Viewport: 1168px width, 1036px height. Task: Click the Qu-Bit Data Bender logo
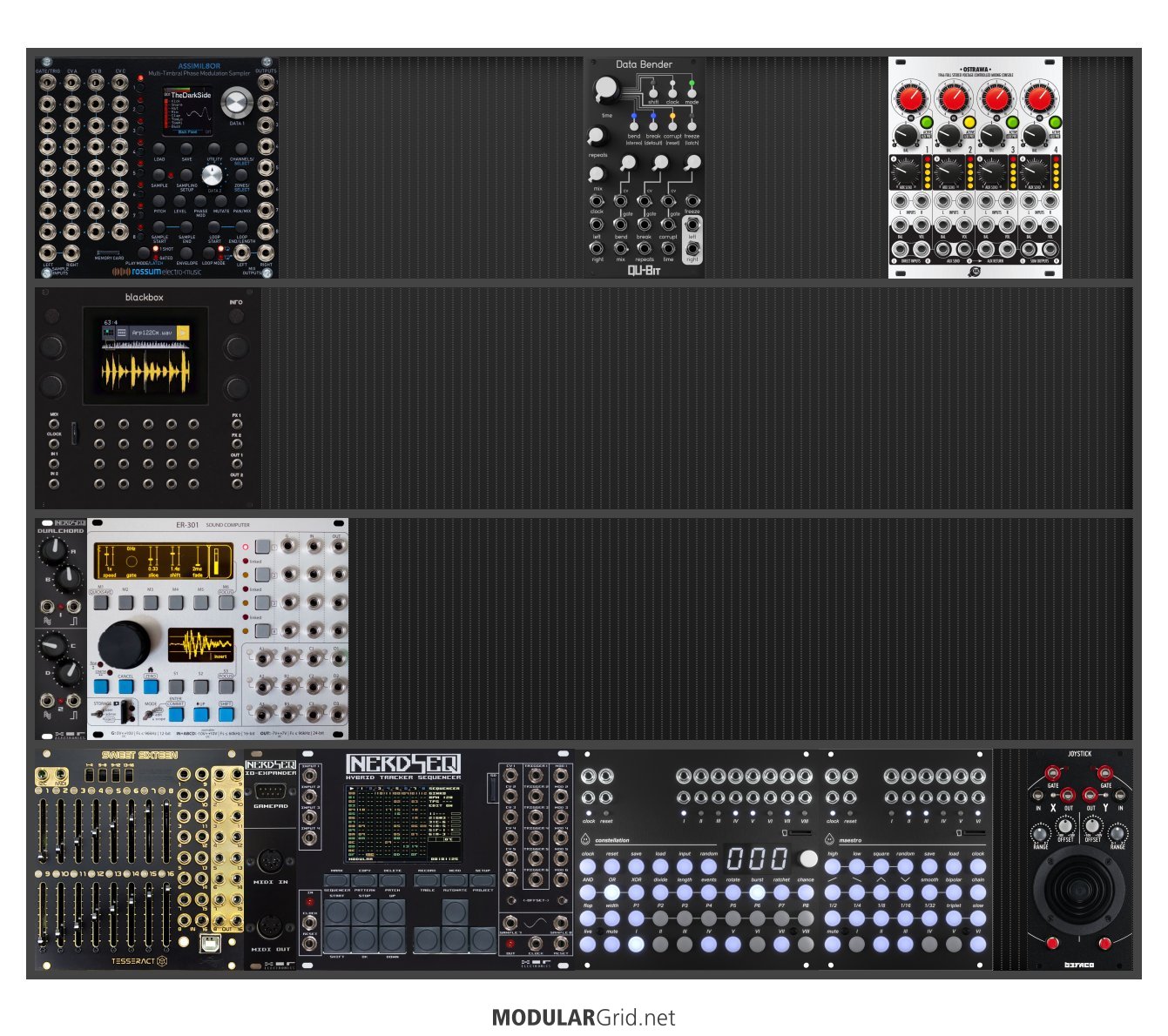coord(644,270)
